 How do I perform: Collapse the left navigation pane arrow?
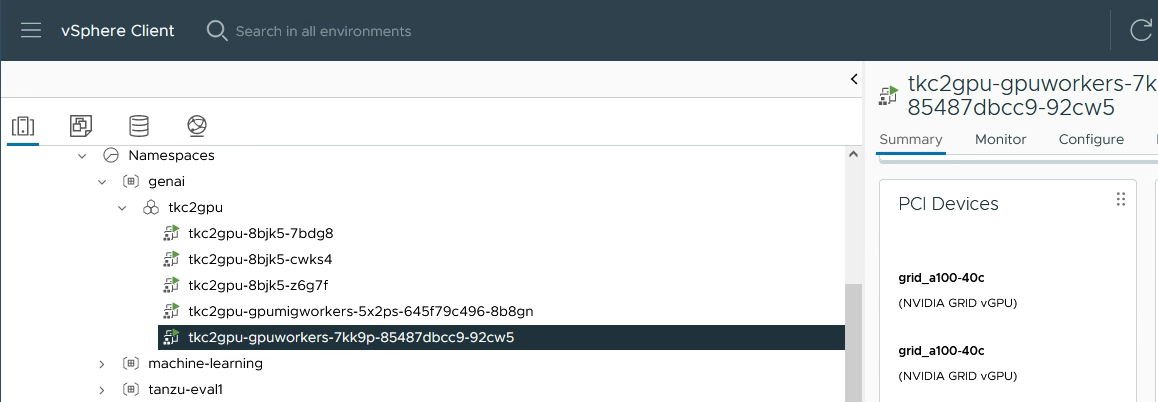click(x=854, y=79)
